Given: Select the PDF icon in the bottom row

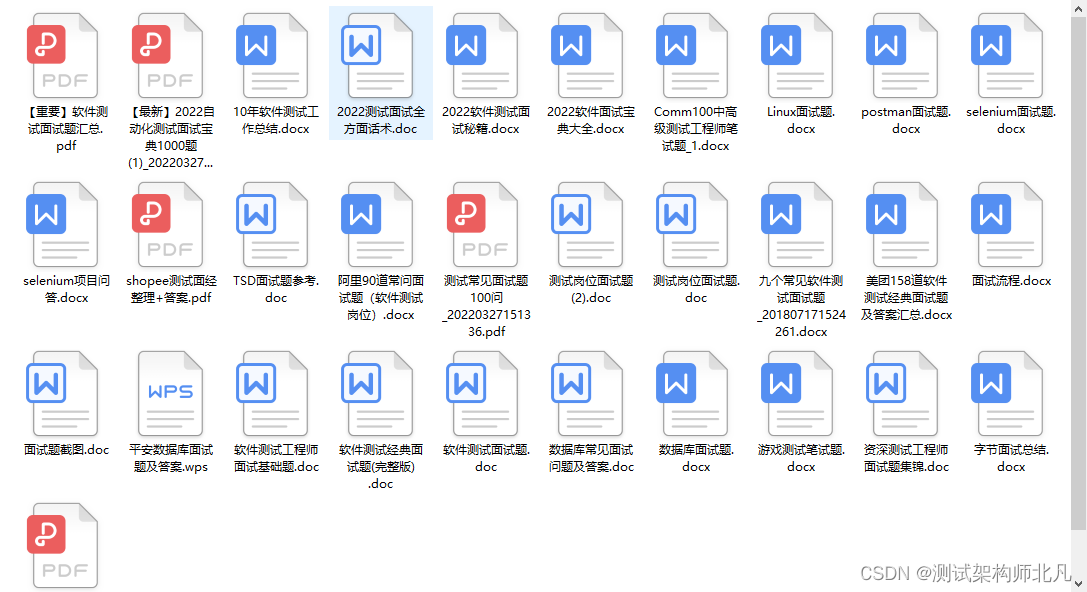Looking at the screenshot, I should coord(63,546).
